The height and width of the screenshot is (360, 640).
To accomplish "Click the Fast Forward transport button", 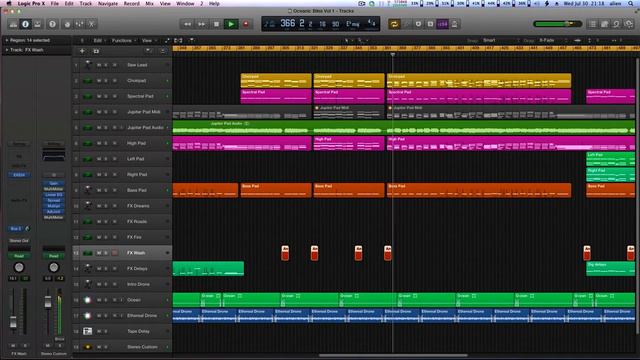I will pyautogui.click(x=202, y=24).
